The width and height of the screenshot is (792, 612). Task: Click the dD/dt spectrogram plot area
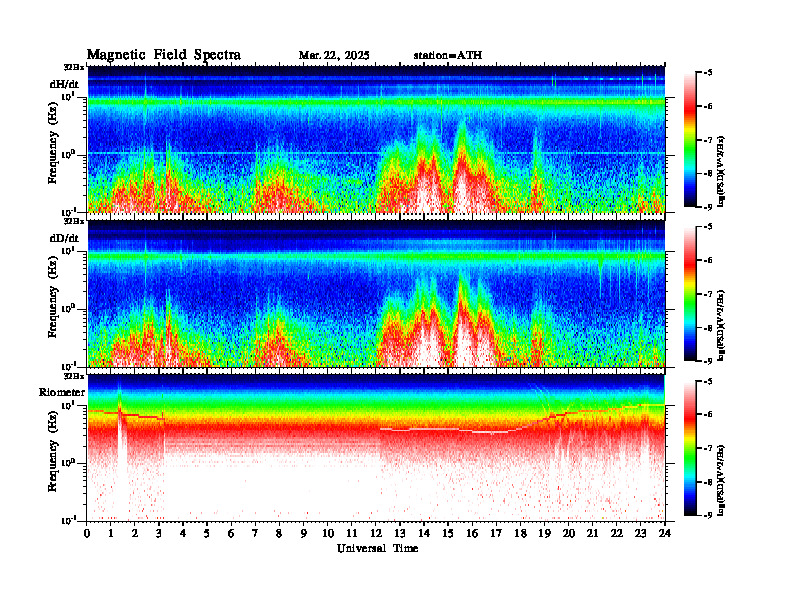[x=376, y=293]
